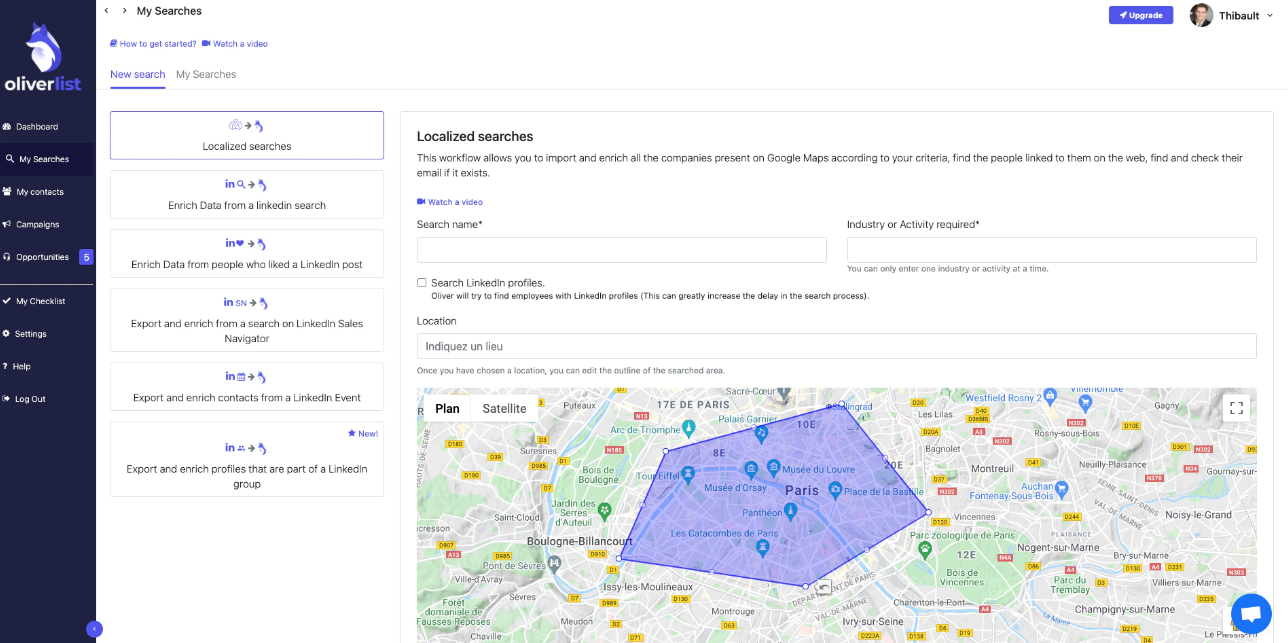1288x643 pixels.
Task: Click the back arrow in the header
Action: pos(107,11)
